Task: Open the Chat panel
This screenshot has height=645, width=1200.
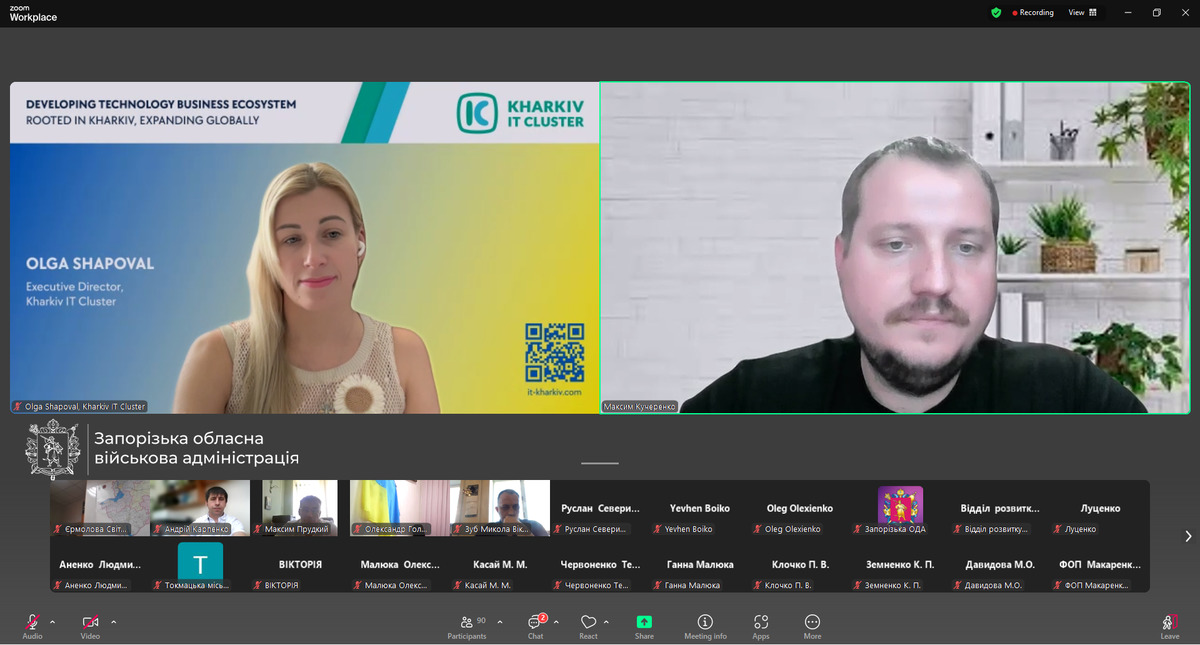Action: pos(536,626)
